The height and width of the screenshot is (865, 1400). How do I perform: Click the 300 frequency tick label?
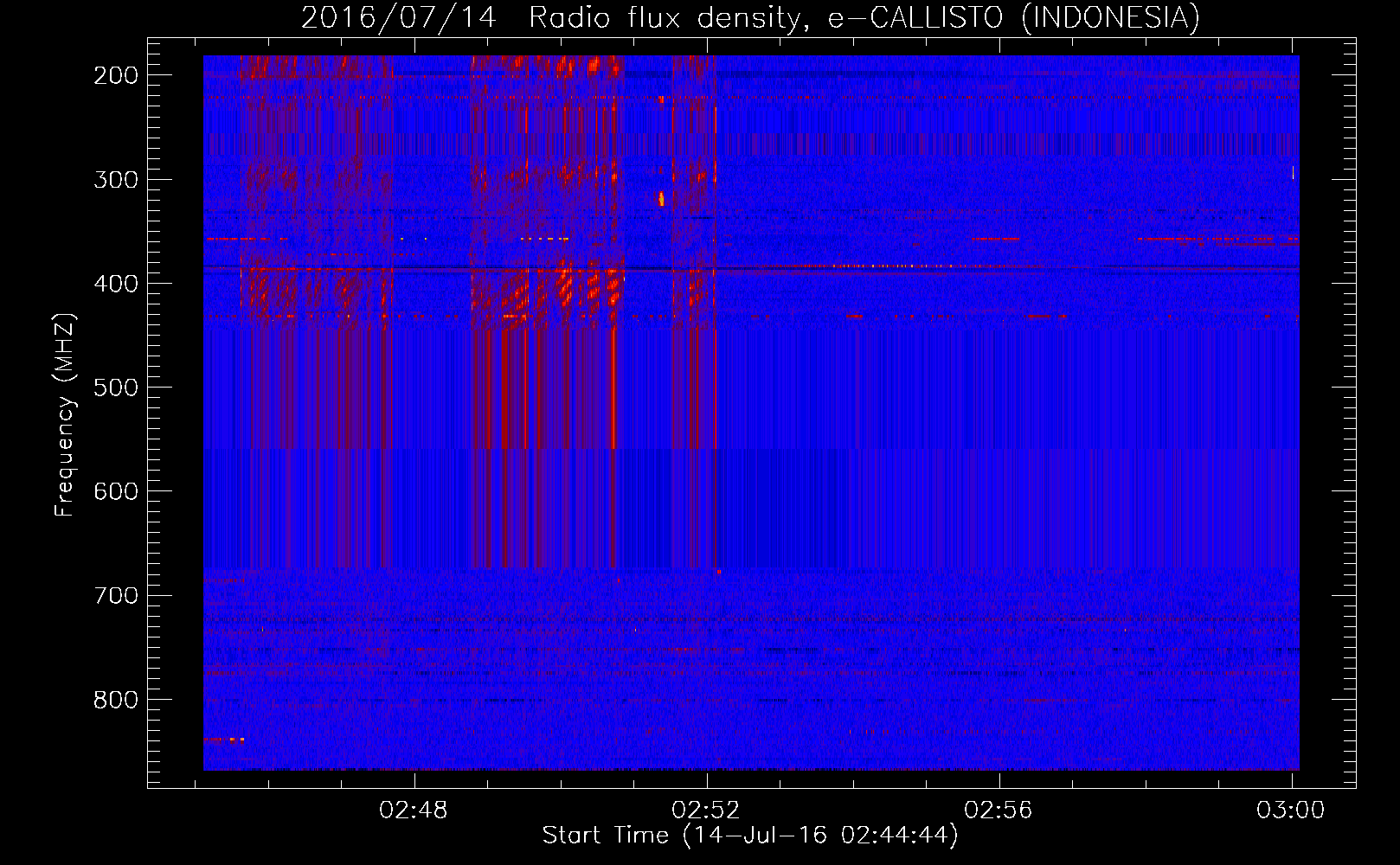pos(116,180)
